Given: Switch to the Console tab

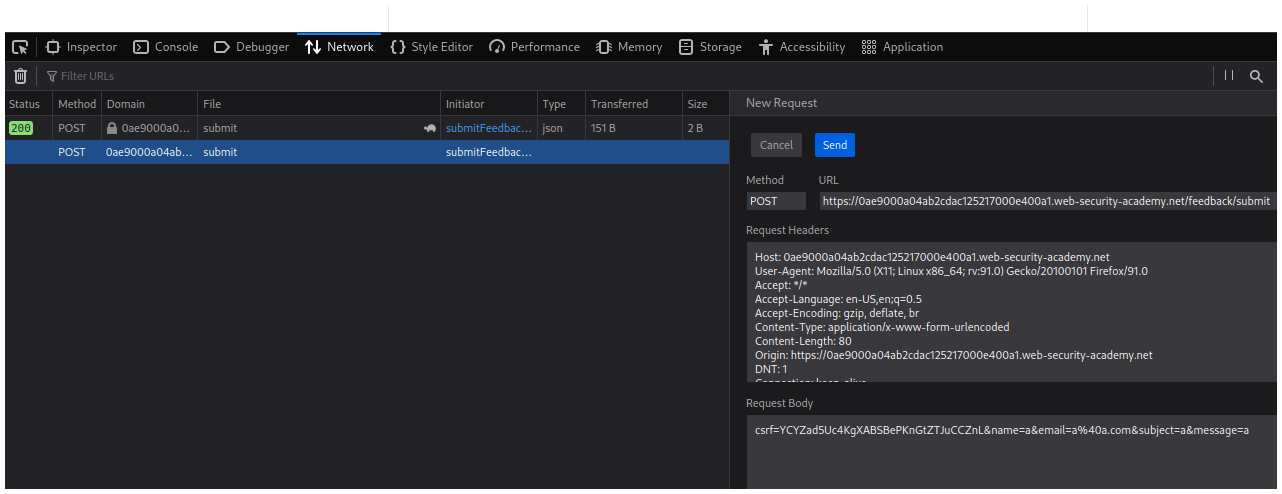Looking at the screenshot, I should pyautogui.click(x=166, y=47).
